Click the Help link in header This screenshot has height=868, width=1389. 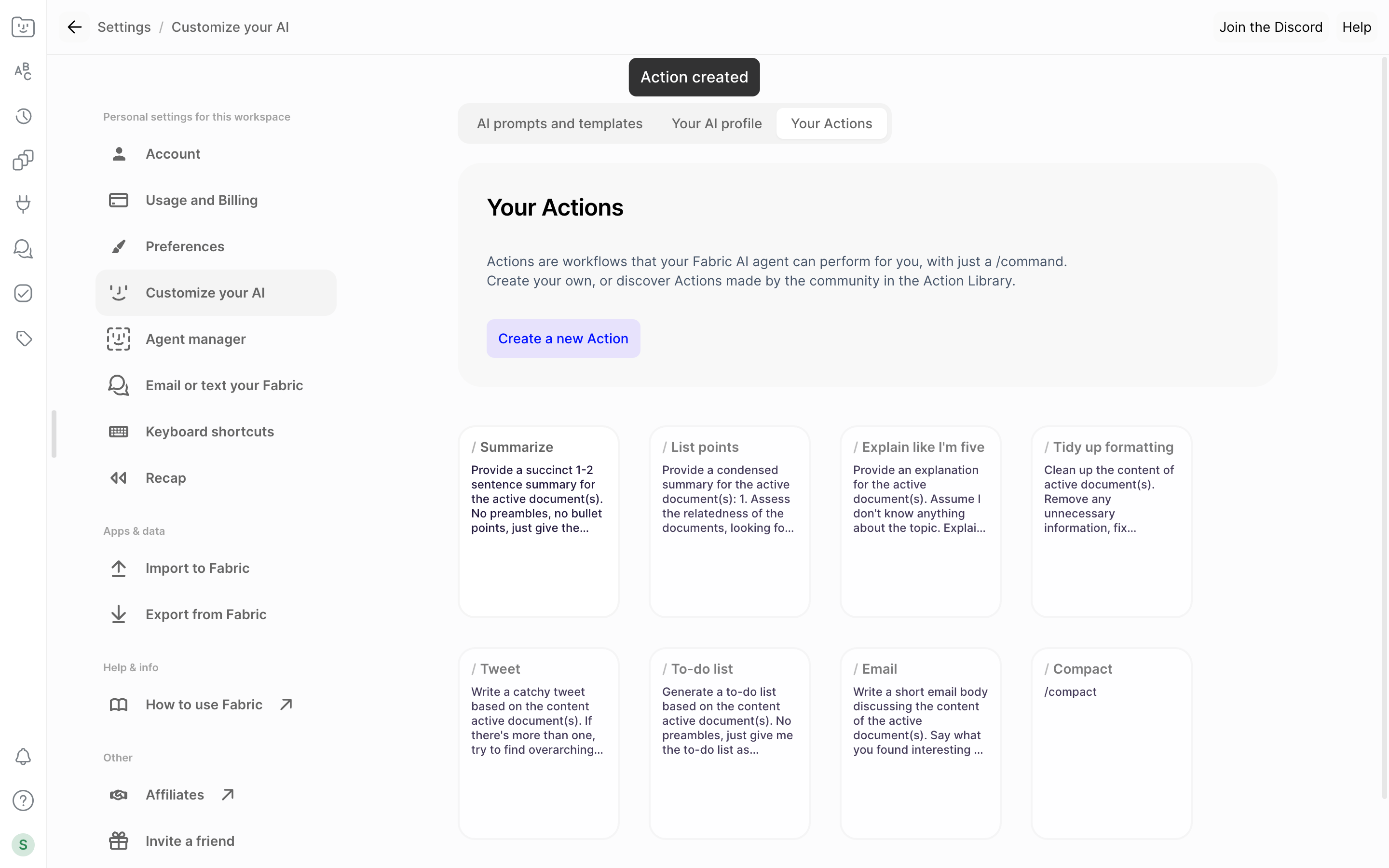pos(1356,27)
